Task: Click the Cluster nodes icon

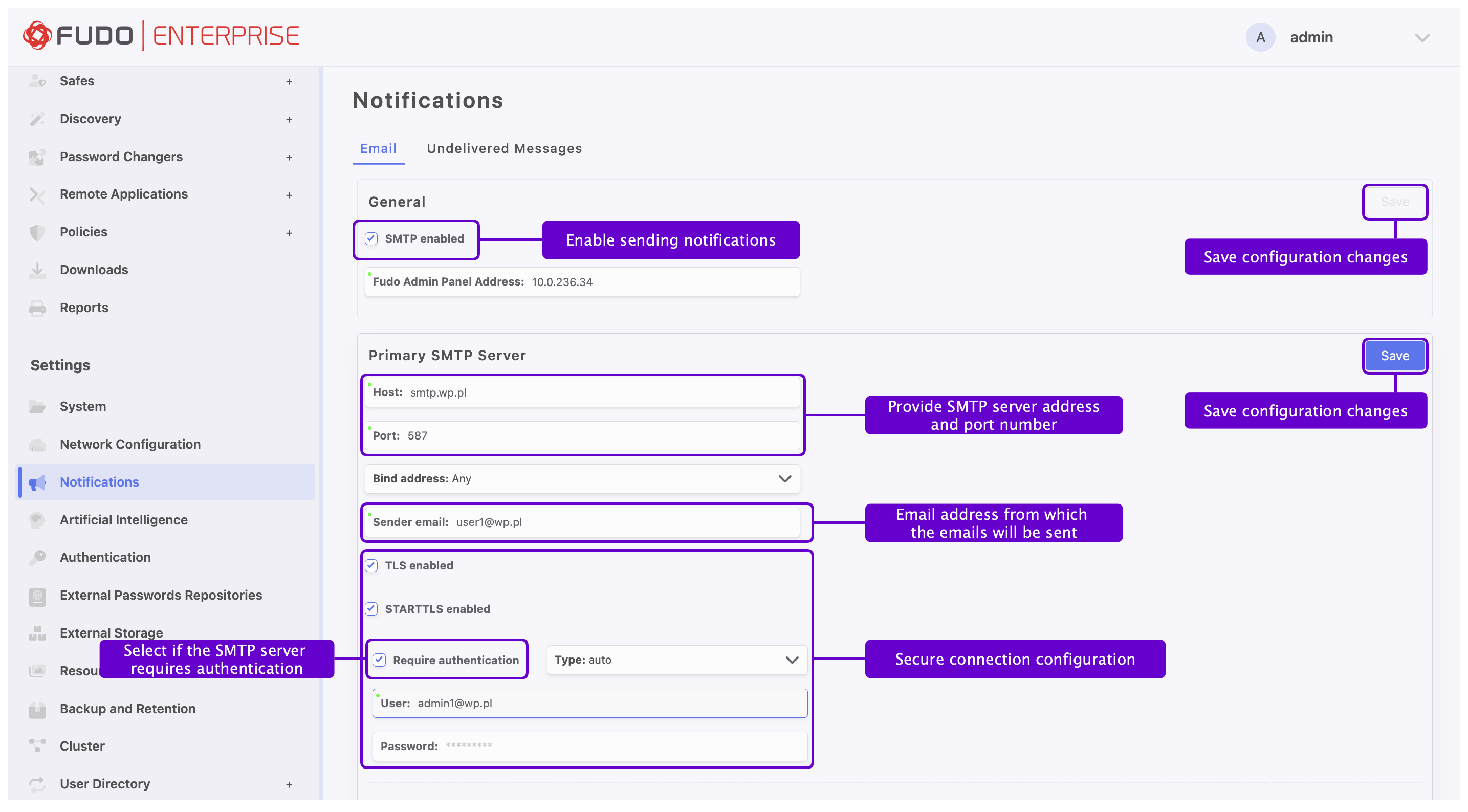Action: [37, 746]
